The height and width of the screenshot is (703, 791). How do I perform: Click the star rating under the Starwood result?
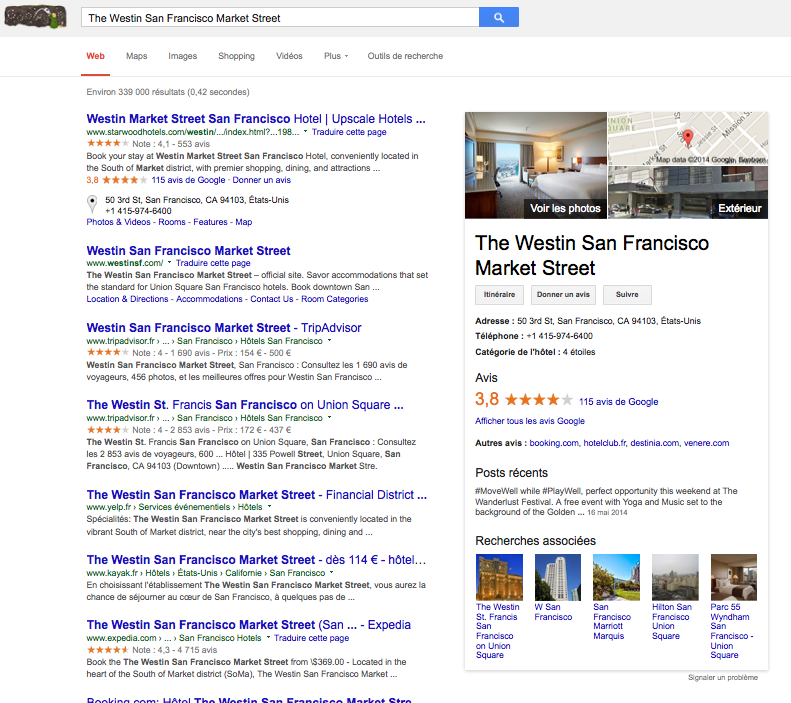click(x=107, y=144)
